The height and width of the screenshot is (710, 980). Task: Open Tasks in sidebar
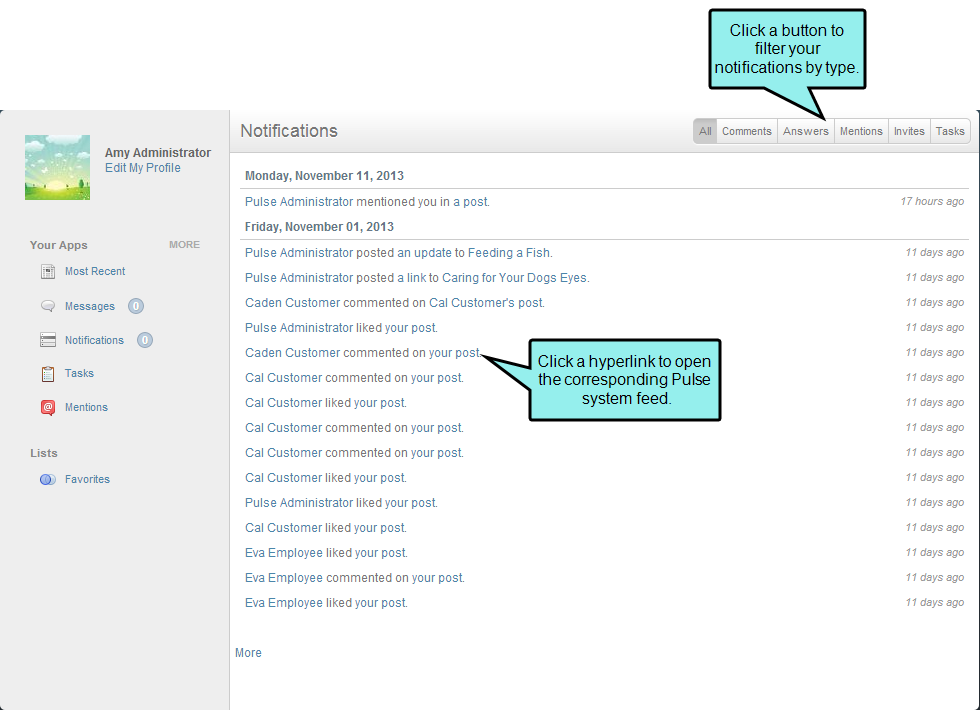[79, 373]
